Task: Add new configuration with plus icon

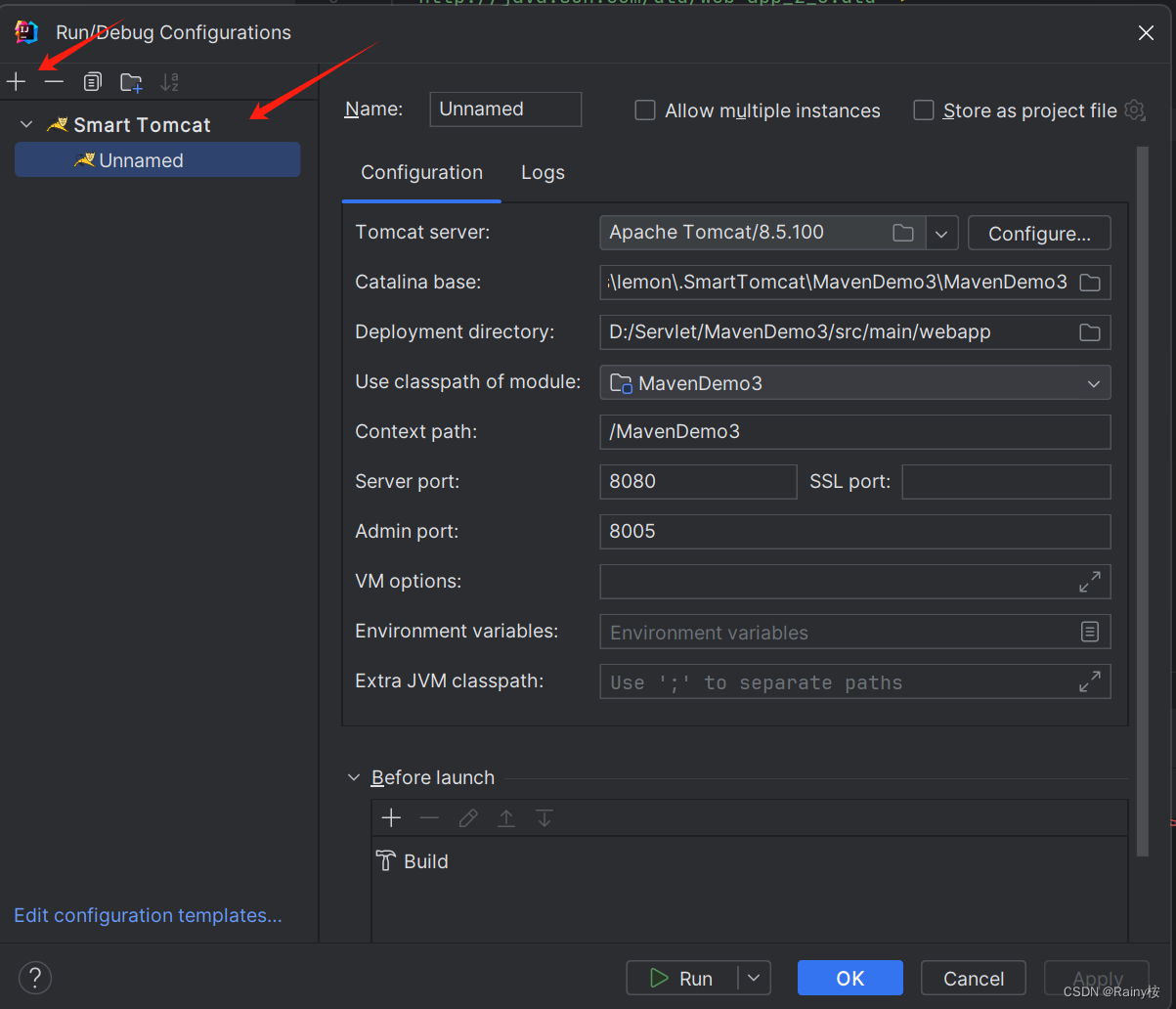Action: [x=16, y=82]
